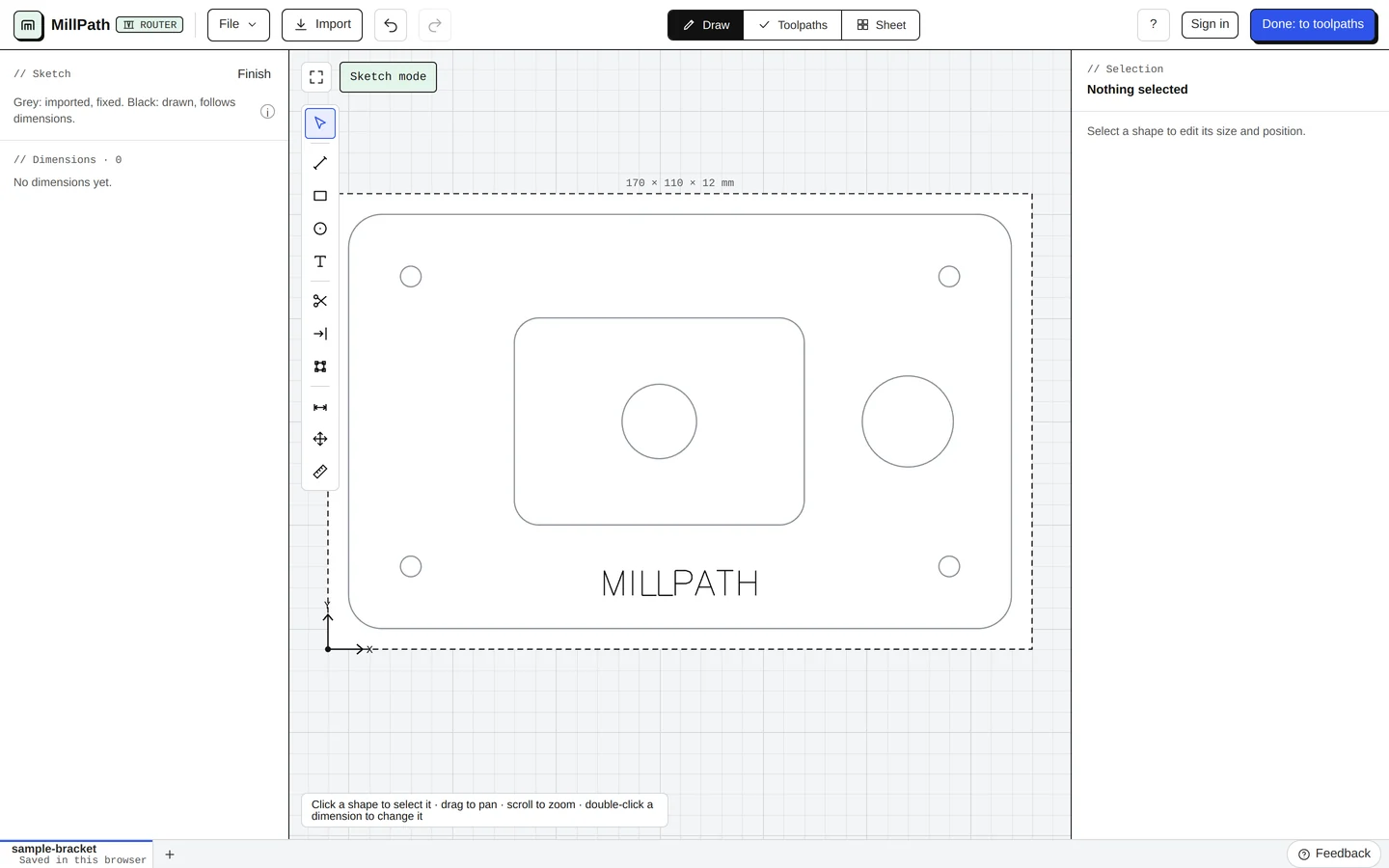Click the 170 × 110 × 12 mm label
The height and width of the screenshot is (868, 1389).
[680, 182]
